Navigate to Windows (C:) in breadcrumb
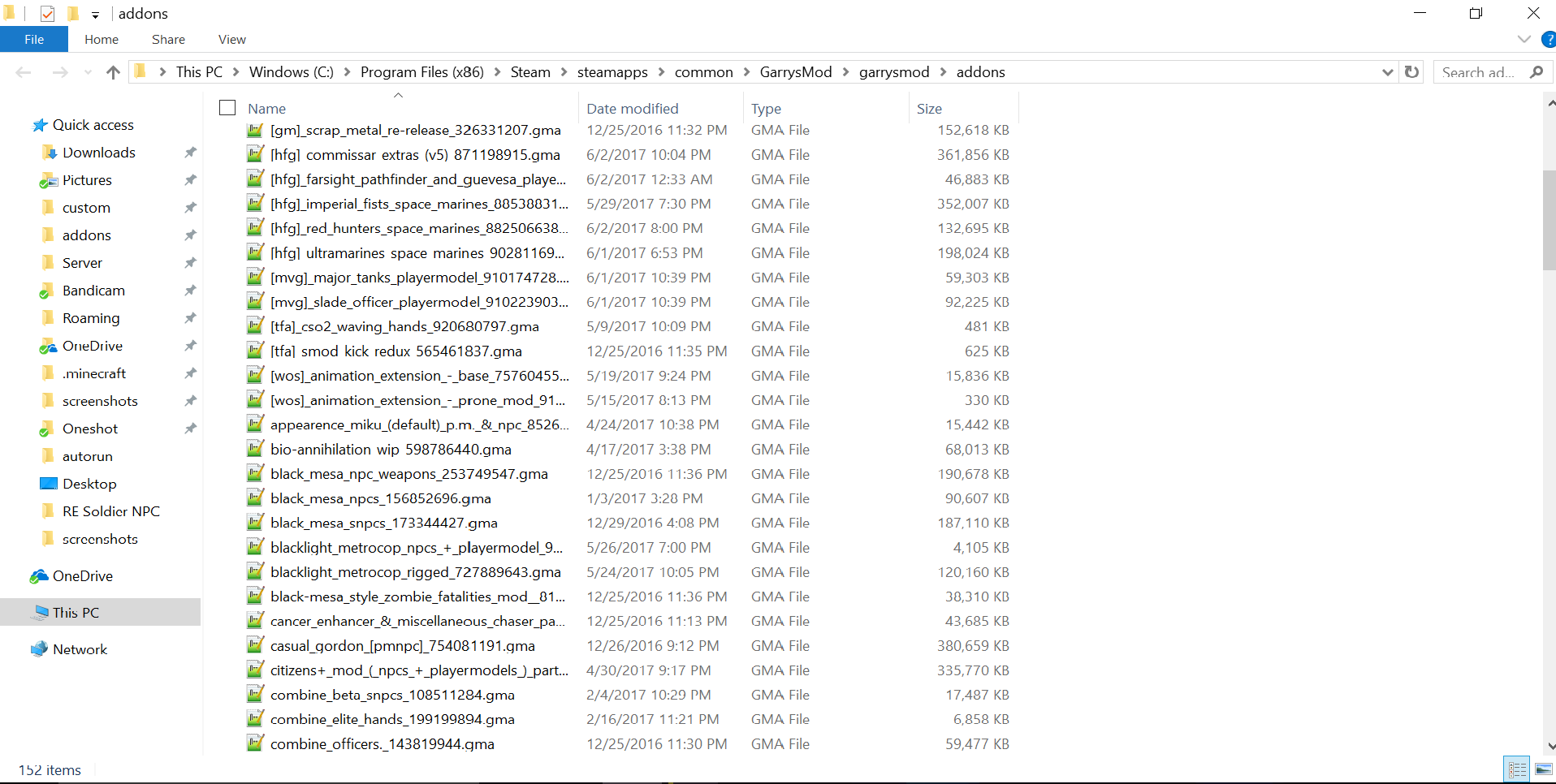 292,72
